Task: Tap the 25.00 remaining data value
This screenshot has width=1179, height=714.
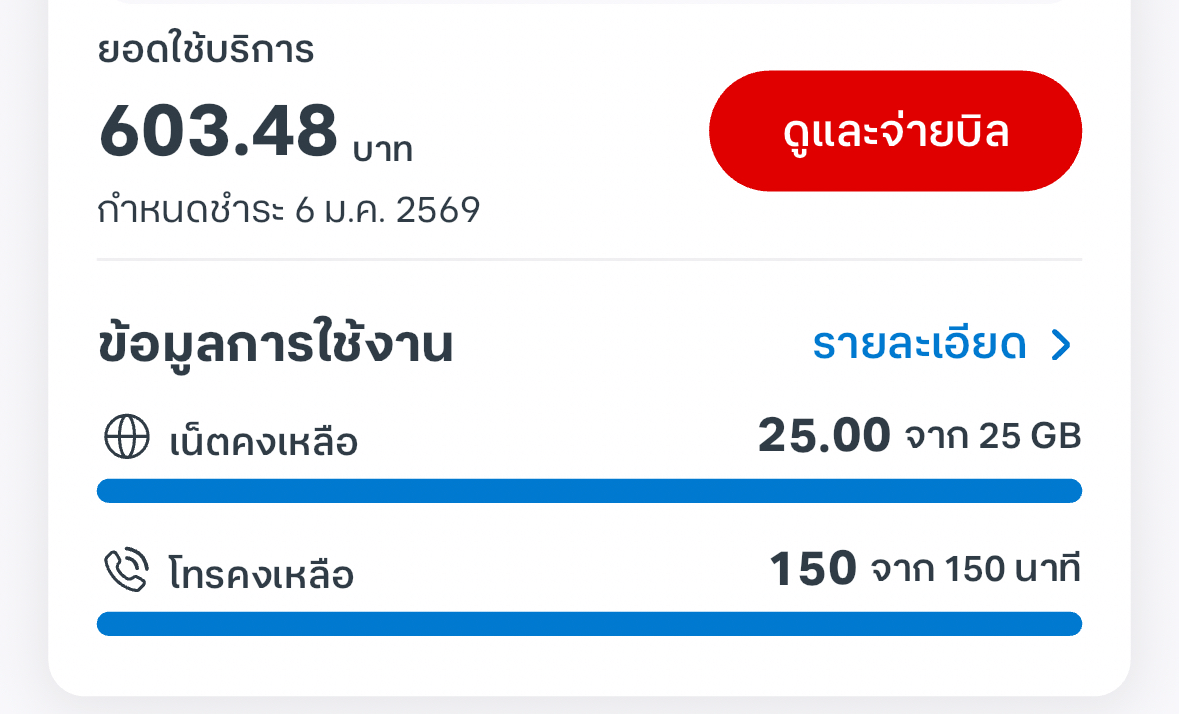Action: click(x=824, y=436)
